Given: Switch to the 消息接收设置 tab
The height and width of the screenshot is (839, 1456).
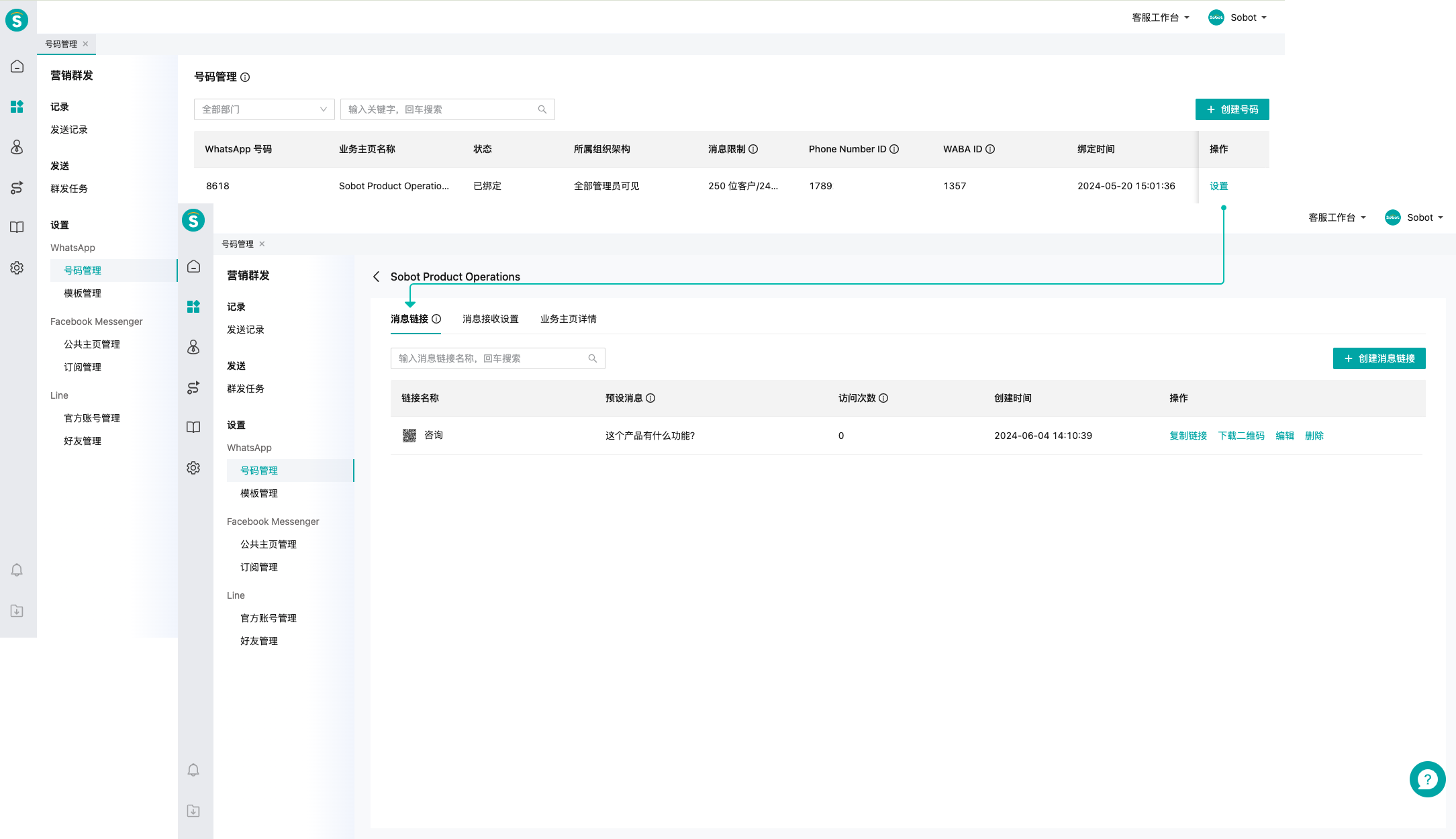Looking at the screenshot, I should click(491, 319).
